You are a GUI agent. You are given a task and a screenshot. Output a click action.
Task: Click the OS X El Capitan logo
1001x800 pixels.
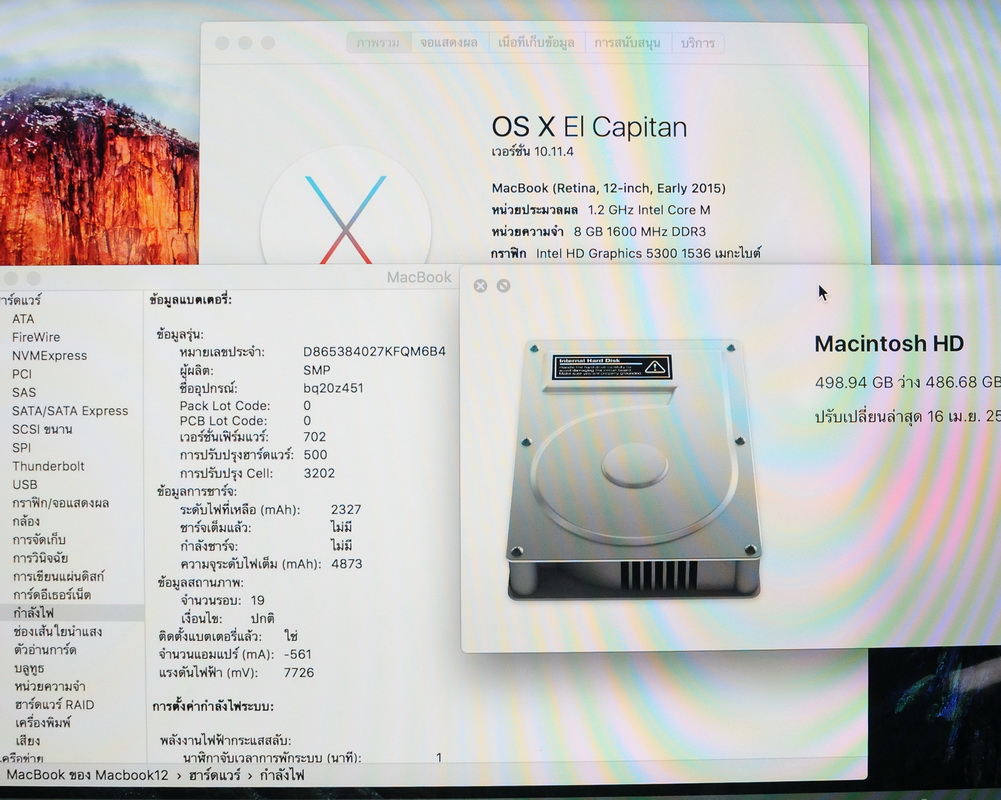[x=345, y=208]
